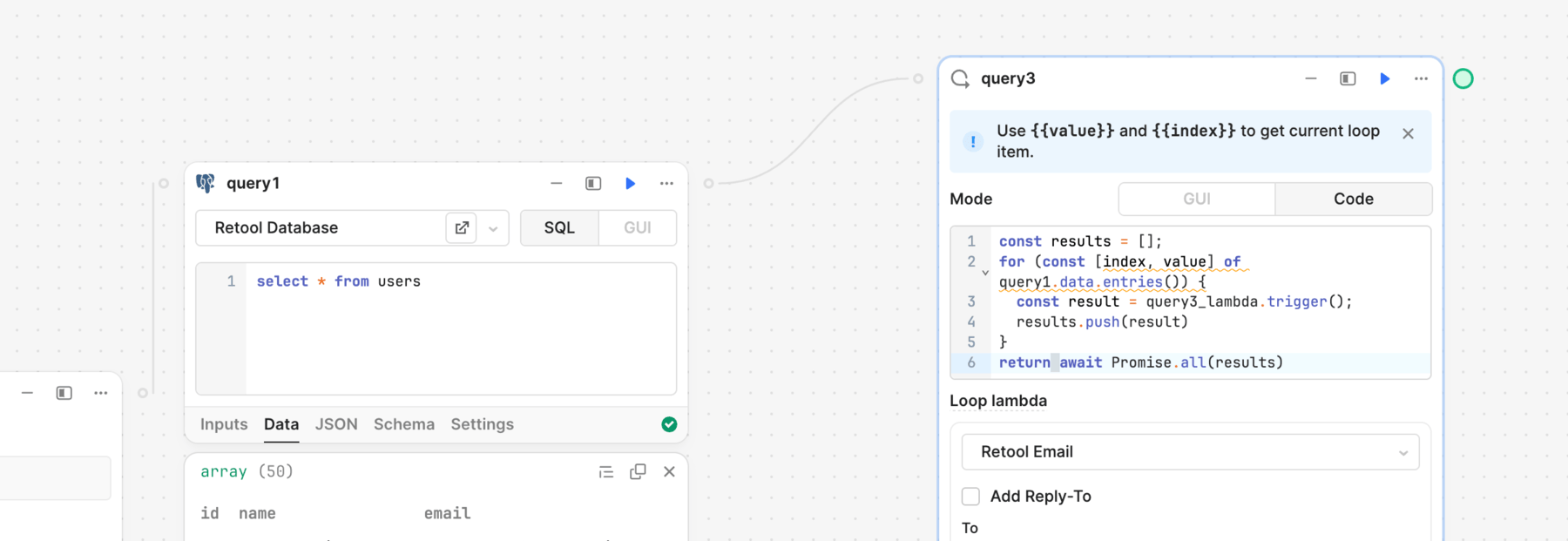
Task: Format the array results view
Action: click(606, 471)
